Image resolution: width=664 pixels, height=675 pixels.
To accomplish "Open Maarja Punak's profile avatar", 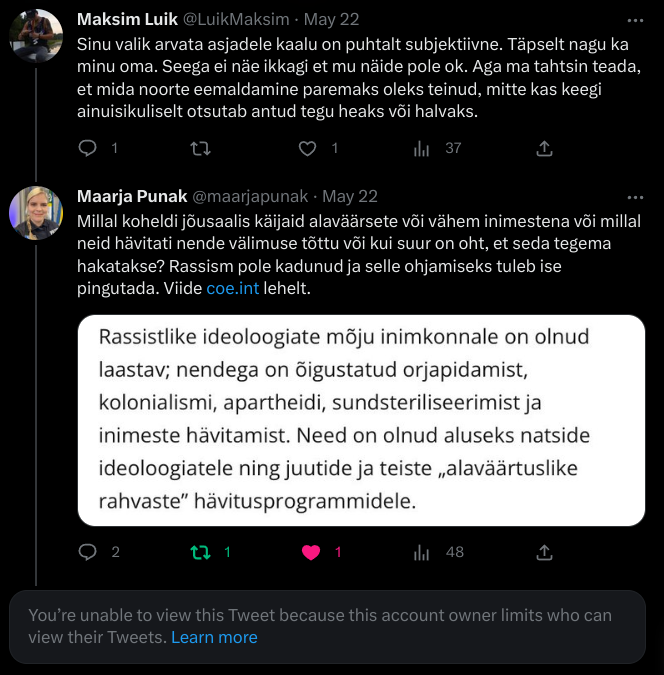I will click(x=36, y=213).
